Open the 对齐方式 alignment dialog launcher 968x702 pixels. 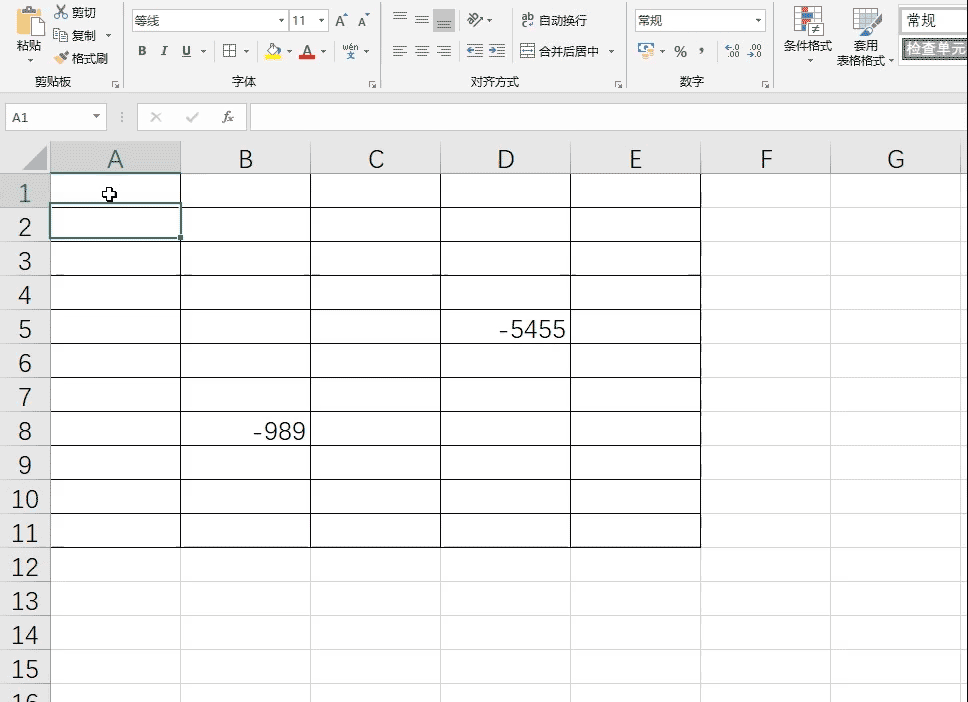[618, 85]
